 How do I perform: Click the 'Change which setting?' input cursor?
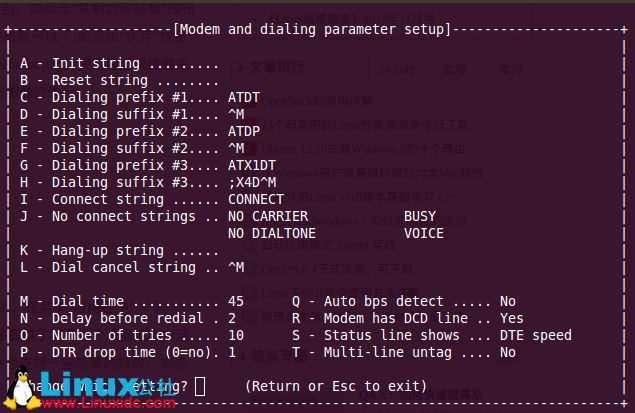pos(200,386)
